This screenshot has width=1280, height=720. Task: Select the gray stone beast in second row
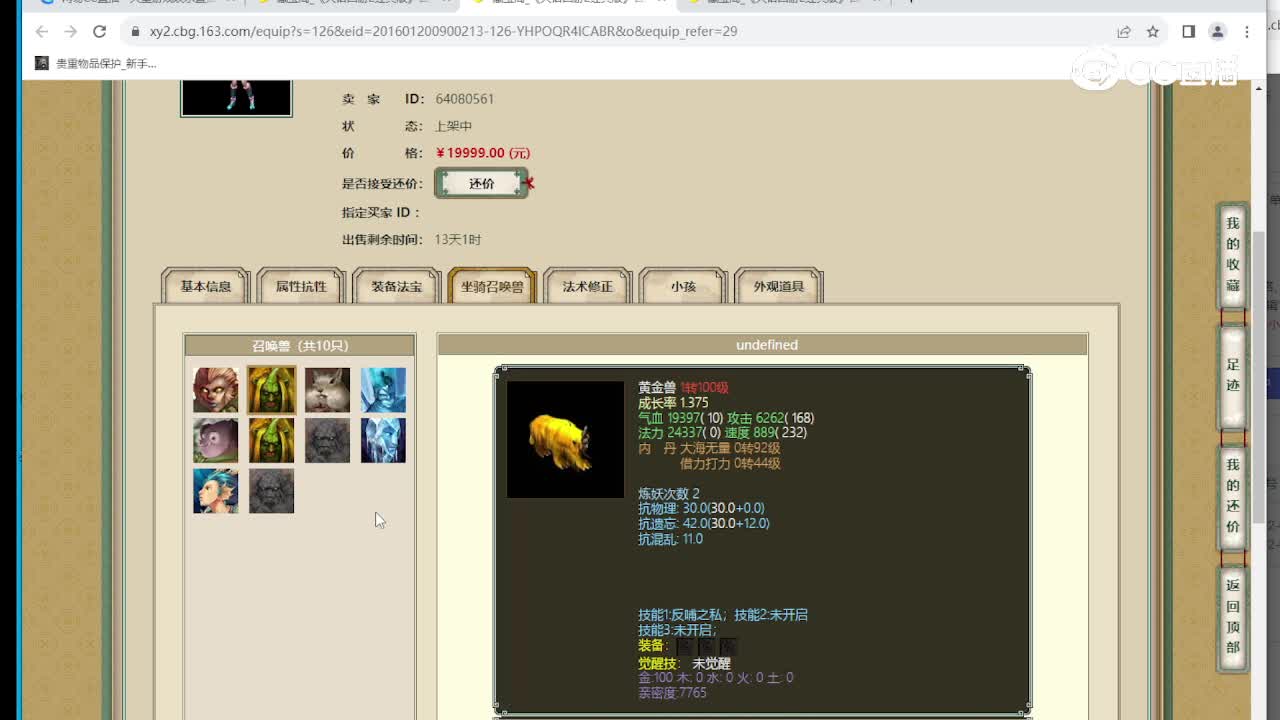[328, 440]
